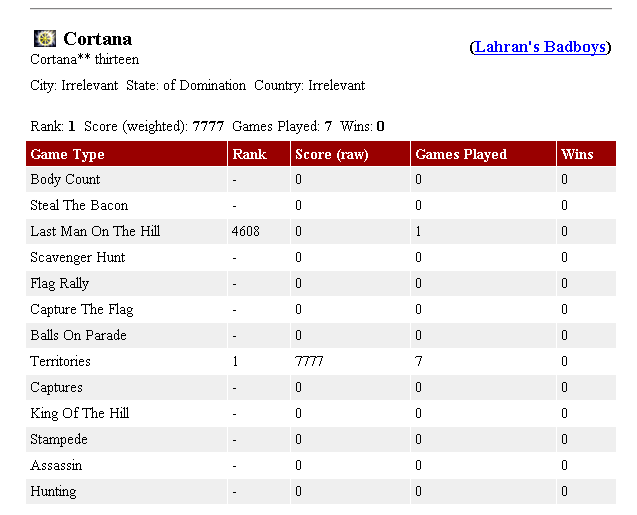Click Last Man On The Hill entry

pos(95,232)
